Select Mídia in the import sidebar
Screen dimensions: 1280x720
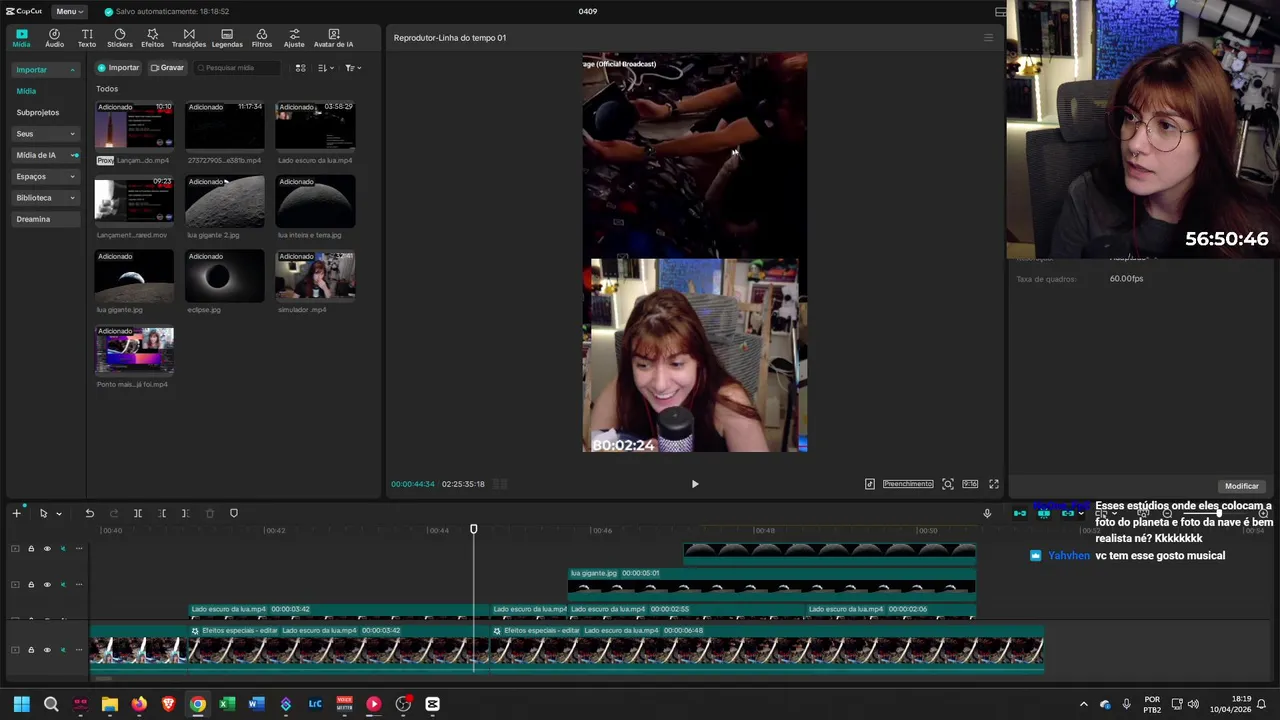coord(26,91)
